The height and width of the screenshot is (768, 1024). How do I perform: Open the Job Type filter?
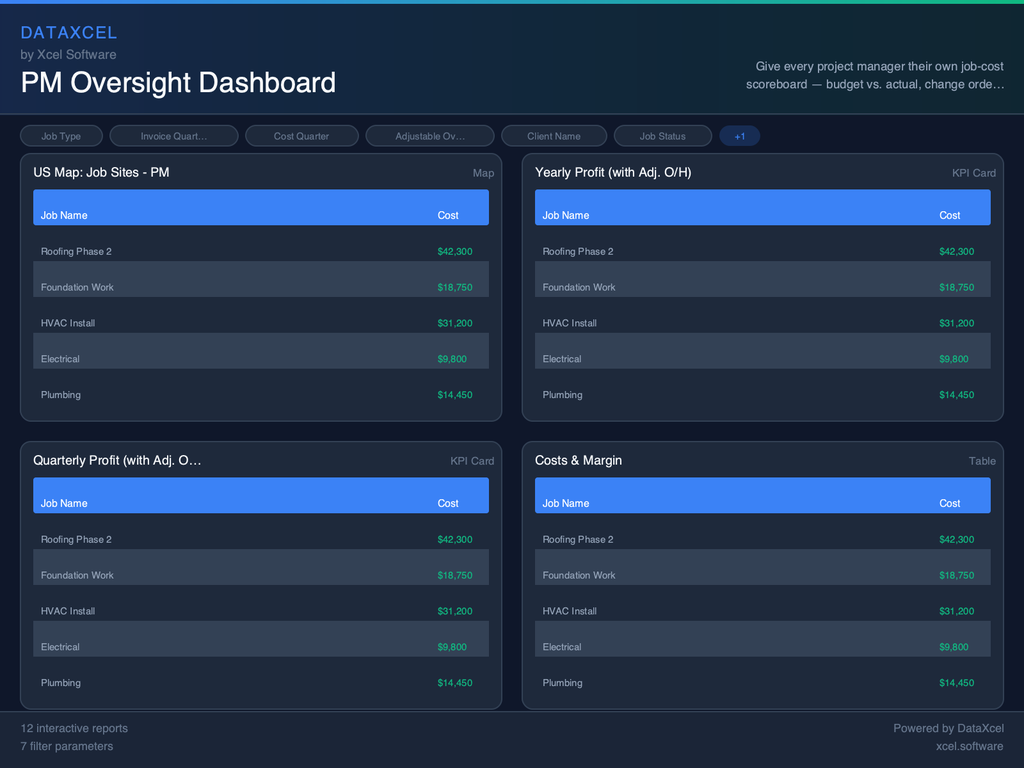coord(61,135)
